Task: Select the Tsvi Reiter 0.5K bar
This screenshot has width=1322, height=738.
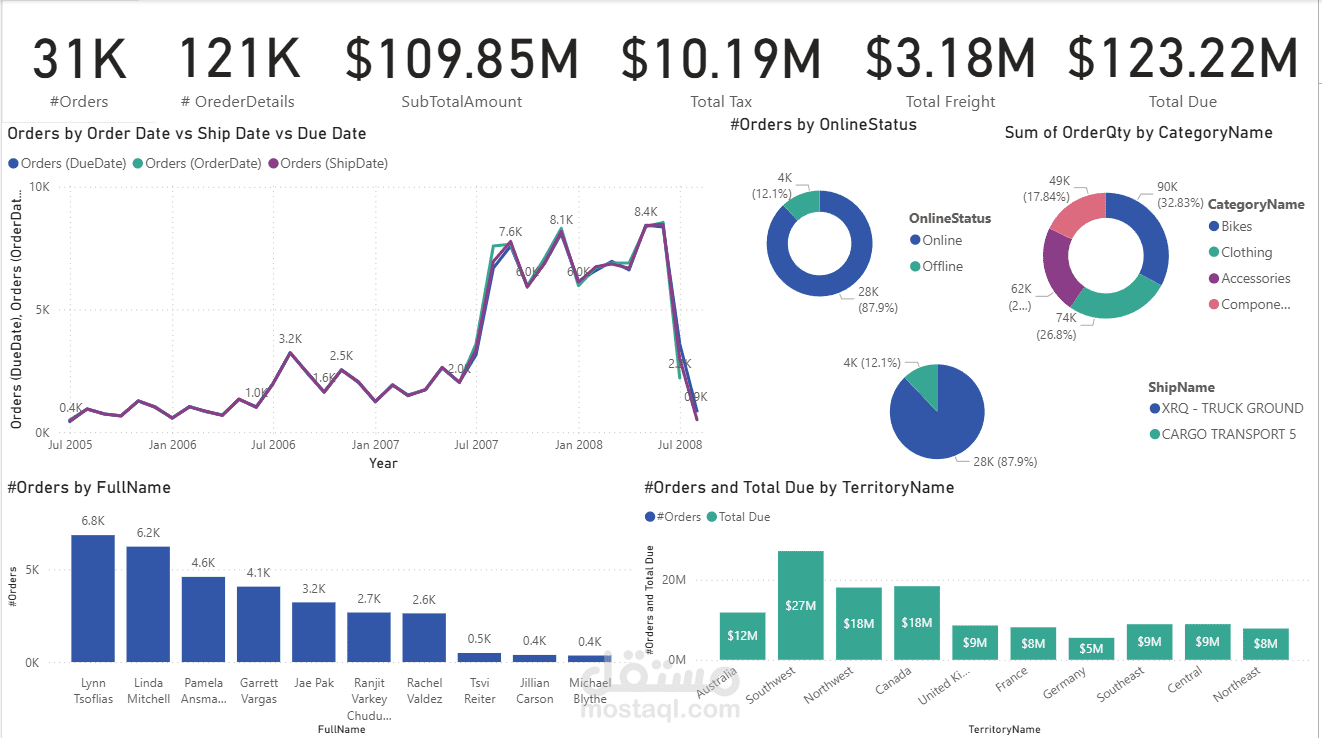Action: [480, 658]
